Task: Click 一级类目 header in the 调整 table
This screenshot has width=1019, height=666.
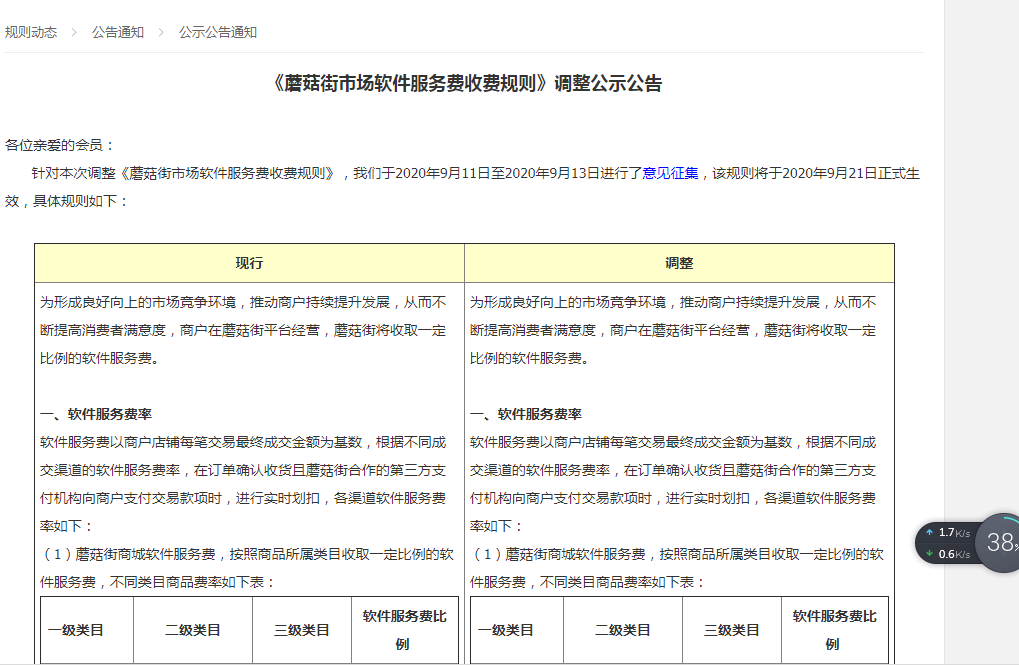Action: tap(517, 630)
